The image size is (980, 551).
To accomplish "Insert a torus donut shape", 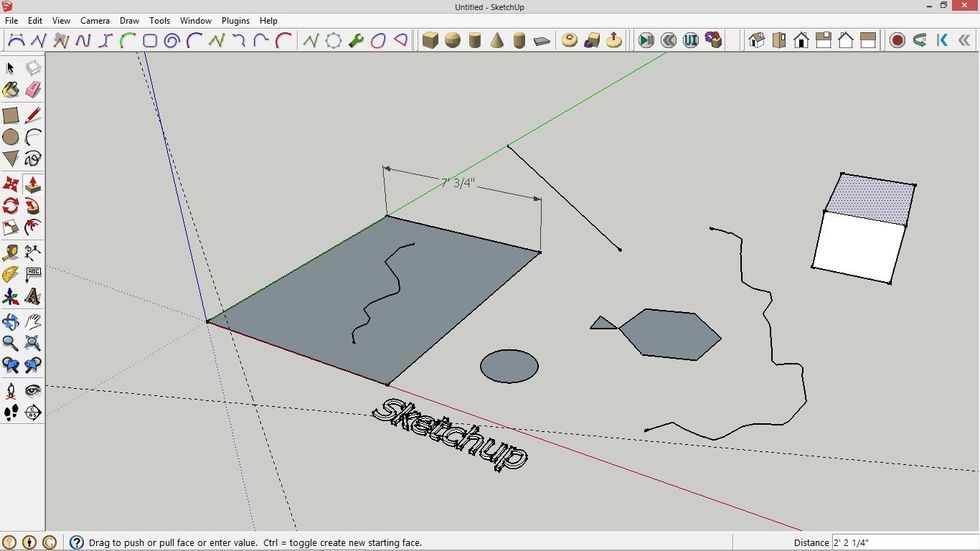I will tap(569, 41).
